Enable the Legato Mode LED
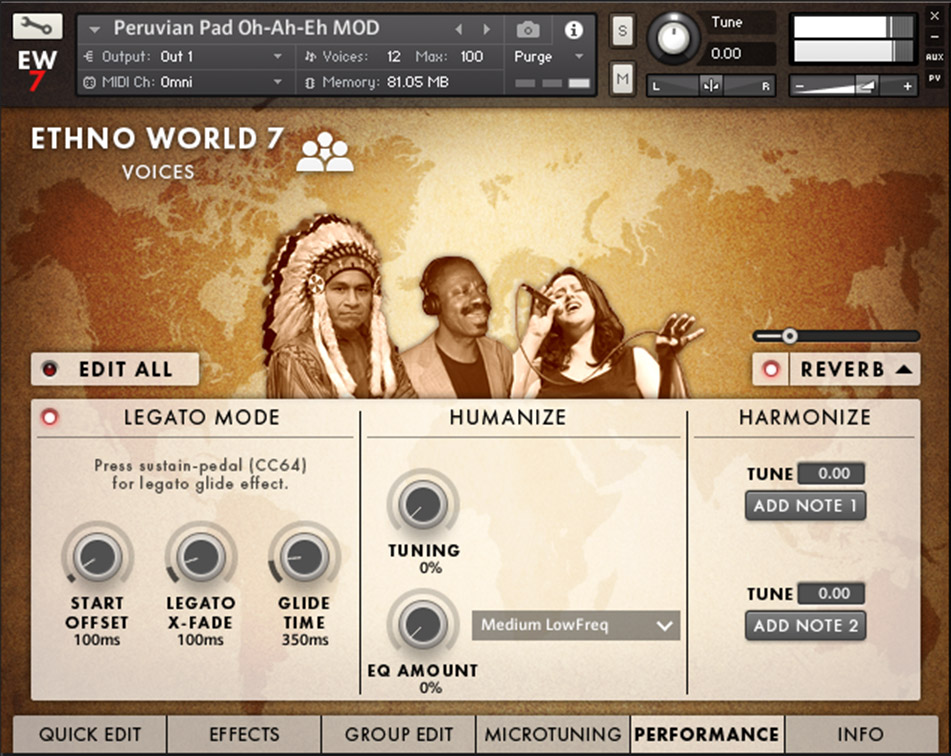Screen dimensions: 951x756 pos(50,417)
